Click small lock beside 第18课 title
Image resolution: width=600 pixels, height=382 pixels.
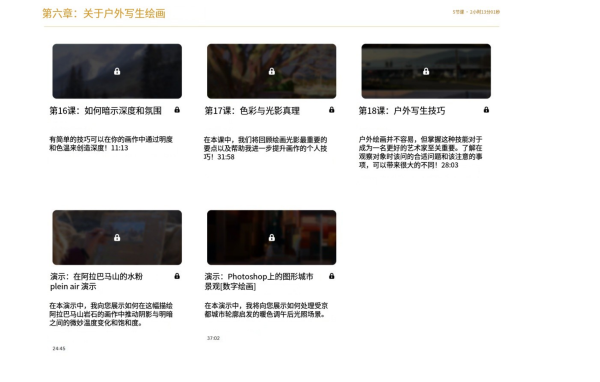[486, 110]
